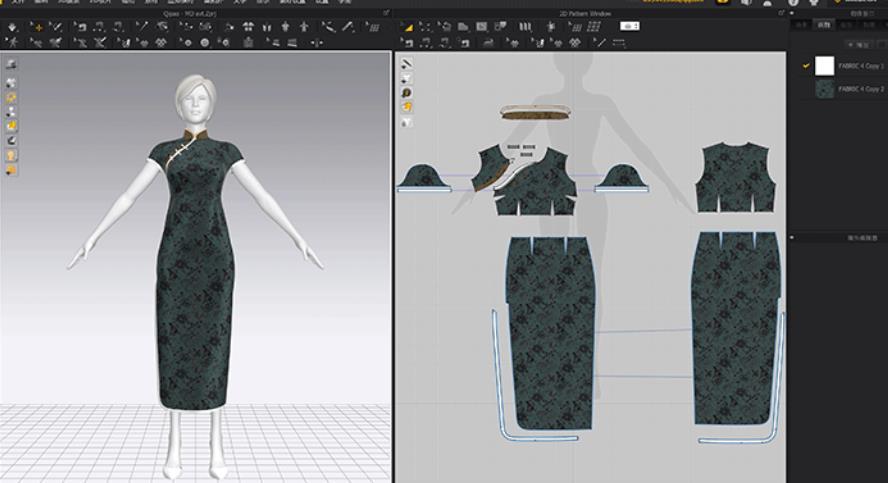Click the bottom icon in 3D viewport's vertical toolbar
This screenshot has height=483, width=888.
coord(11,170)
